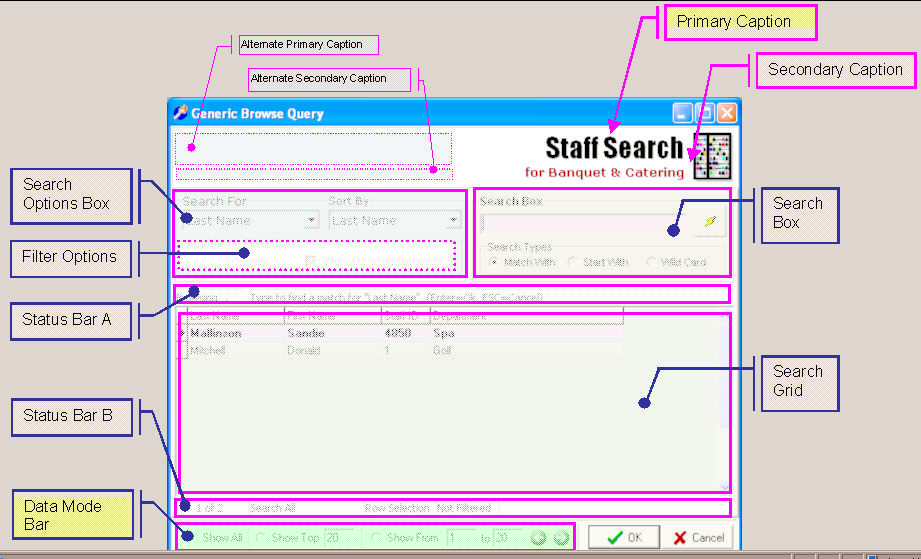
Task: Click the lightning bolt search icon
Action: point(710,222)
